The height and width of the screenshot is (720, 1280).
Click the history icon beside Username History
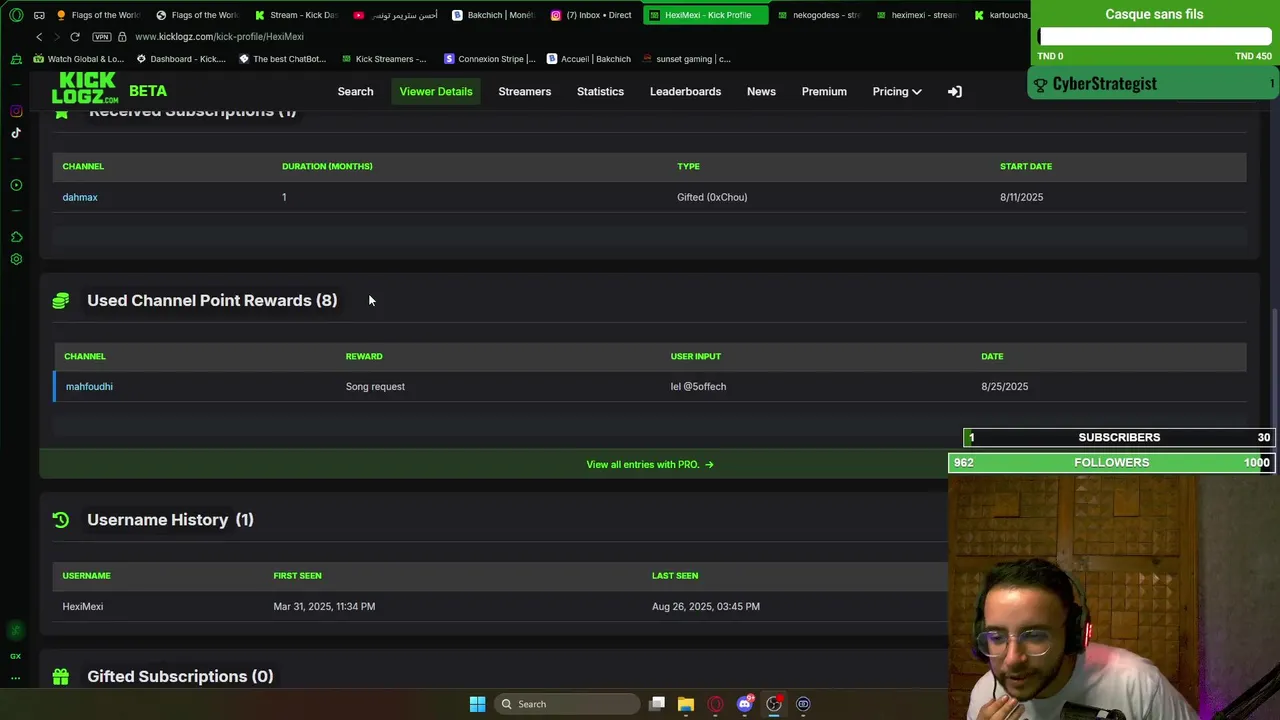coord(61,520)
